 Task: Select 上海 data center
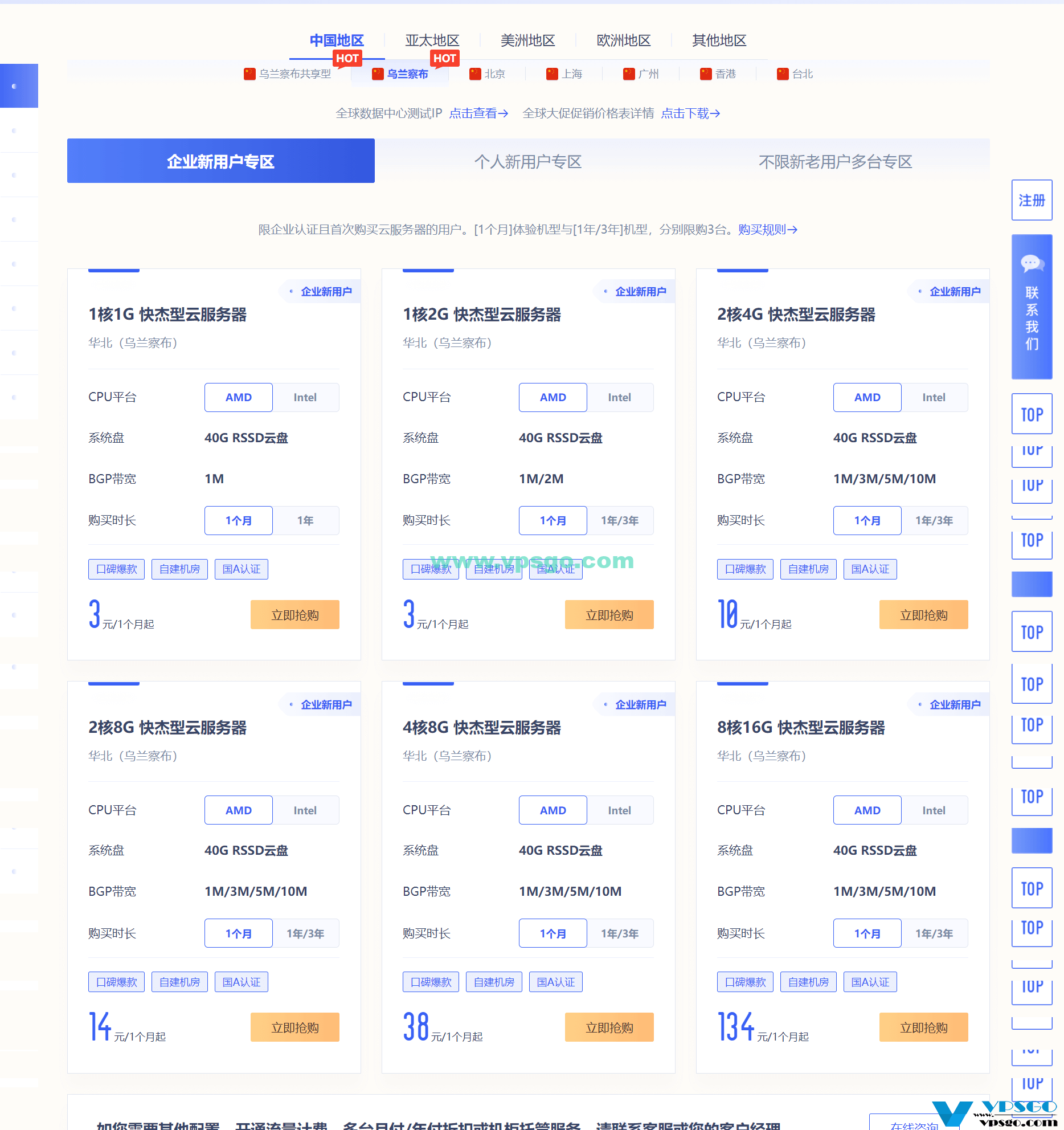click(564, 74)
